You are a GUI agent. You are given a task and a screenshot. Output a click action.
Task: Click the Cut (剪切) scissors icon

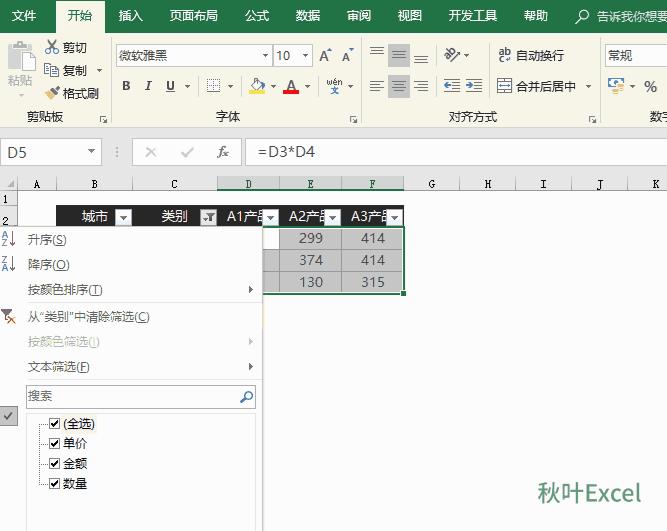pos(52,47)
